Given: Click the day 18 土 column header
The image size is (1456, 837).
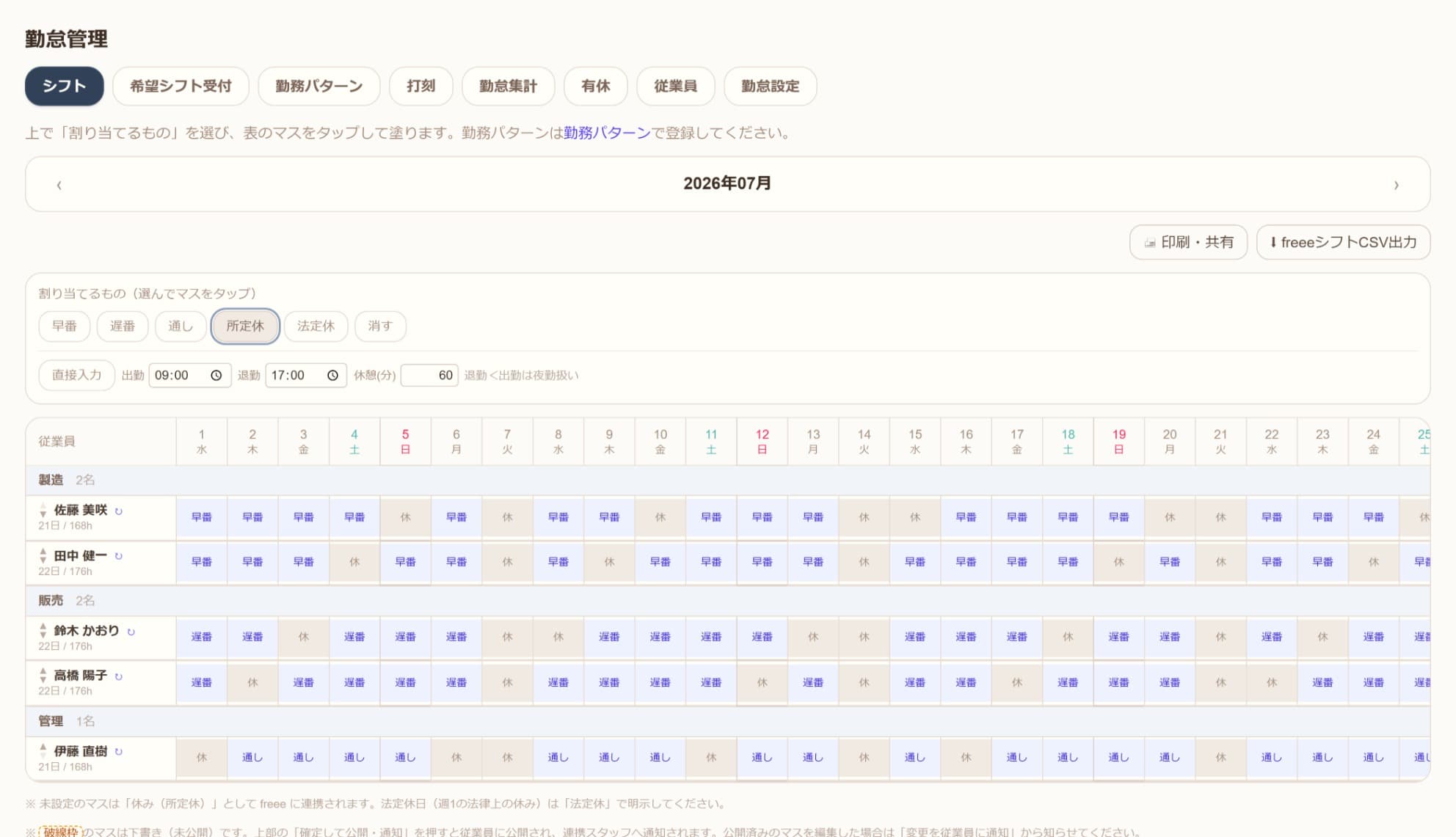Looking at the screenshot, I should coord(1069,442).
